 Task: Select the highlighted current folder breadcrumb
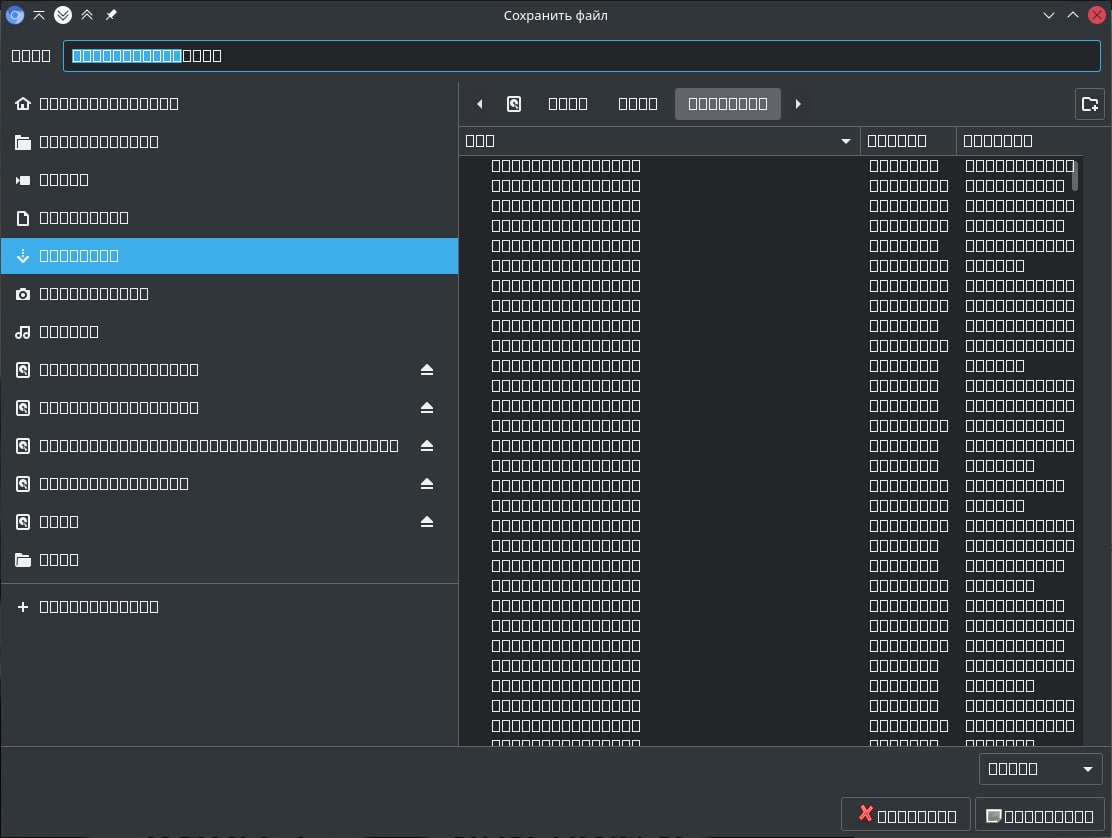click(x=728, y=104)
